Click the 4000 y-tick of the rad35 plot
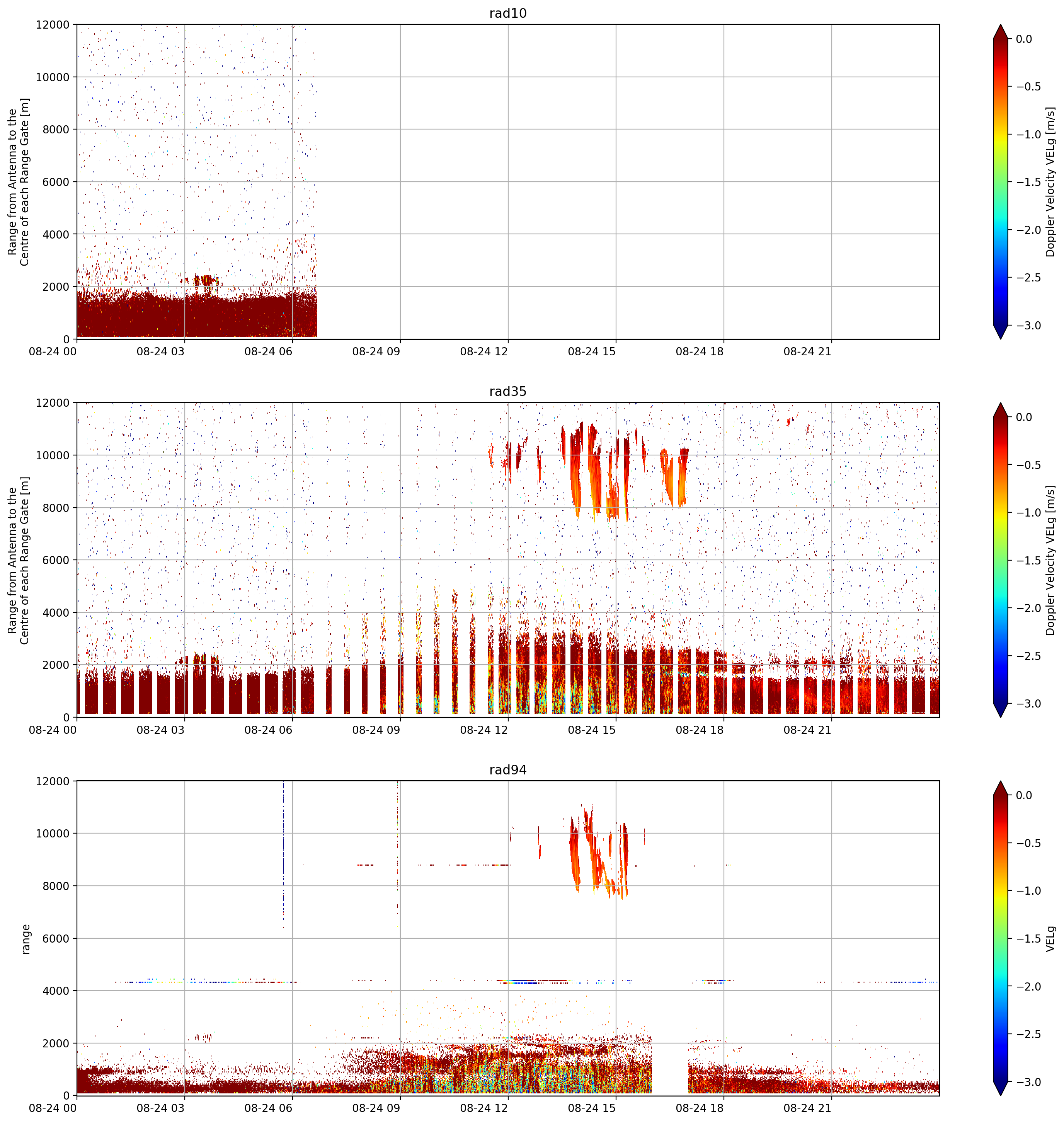The image size is (1064, 1122). (x=56, y=613)
